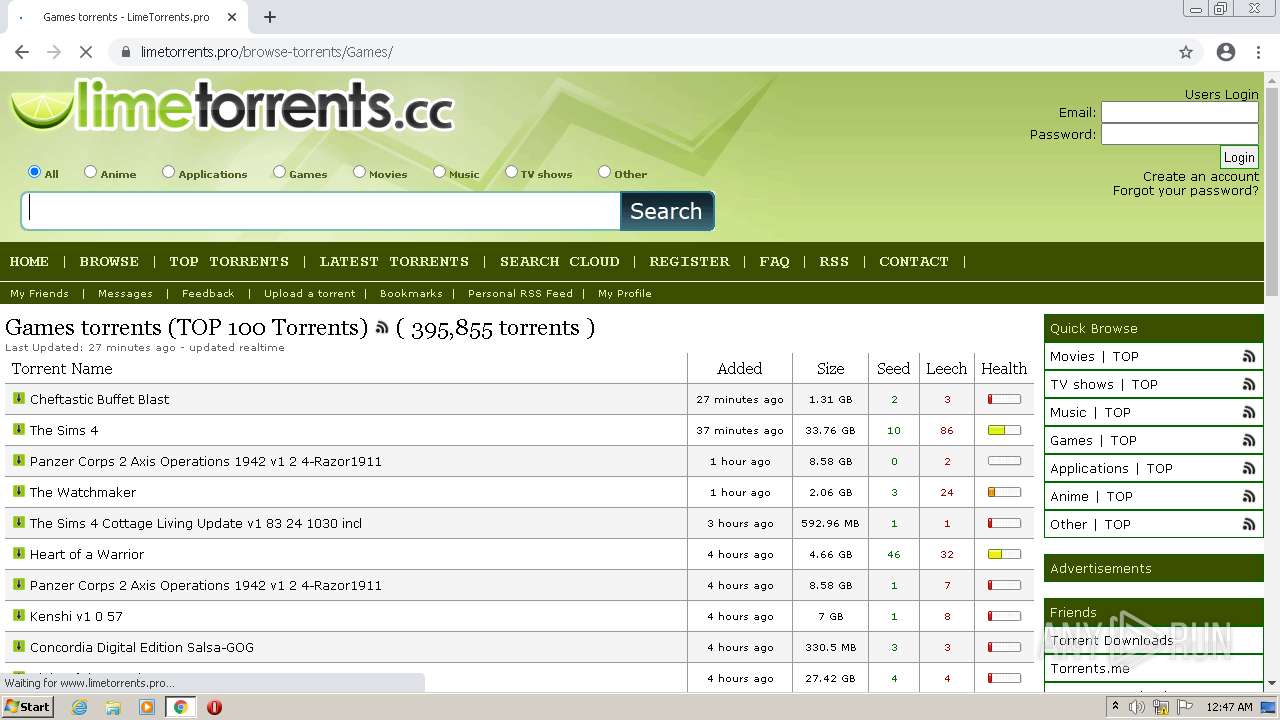Open SEARCH CLOUD in the navigation bar
Image resolution: width=1280 pixels, height=720 pixels.
(x=560, y=261)
